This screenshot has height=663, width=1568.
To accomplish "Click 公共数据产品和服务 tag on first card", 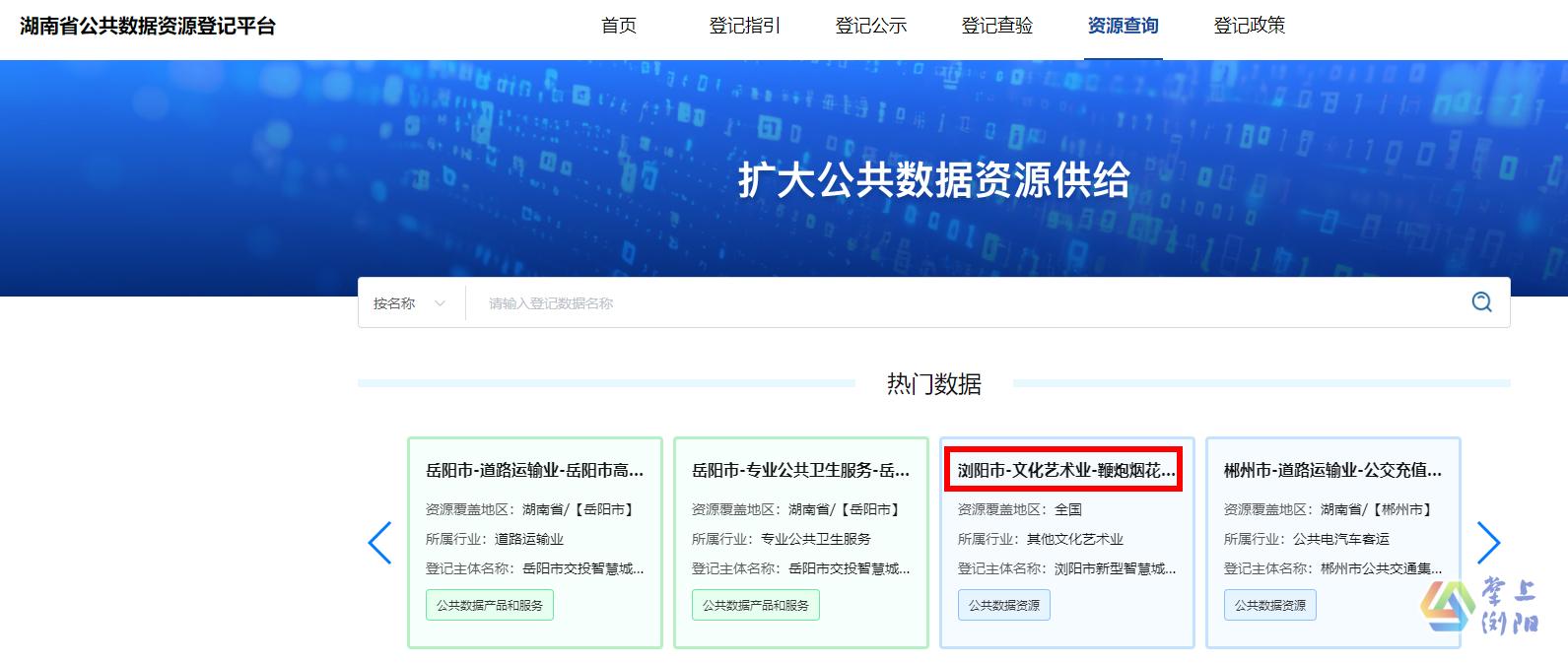I will 490,605.
